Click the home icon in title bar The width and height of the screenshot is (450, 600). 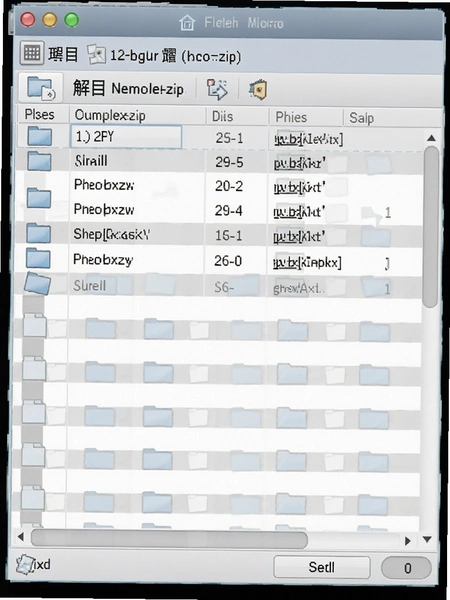point(187,22)
